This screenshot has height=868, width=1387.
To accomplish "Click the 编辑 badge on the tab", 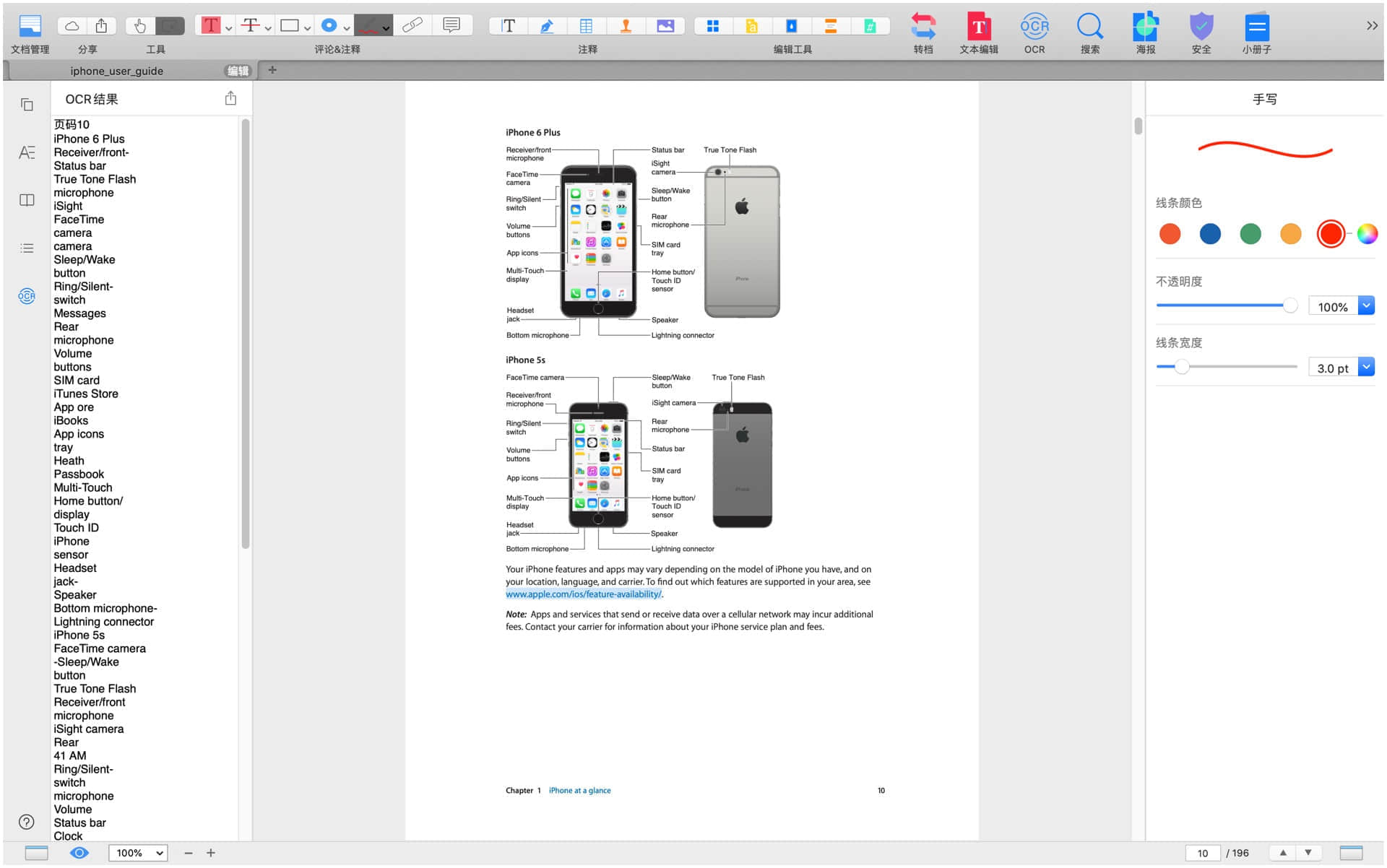I will click(238, 71).
